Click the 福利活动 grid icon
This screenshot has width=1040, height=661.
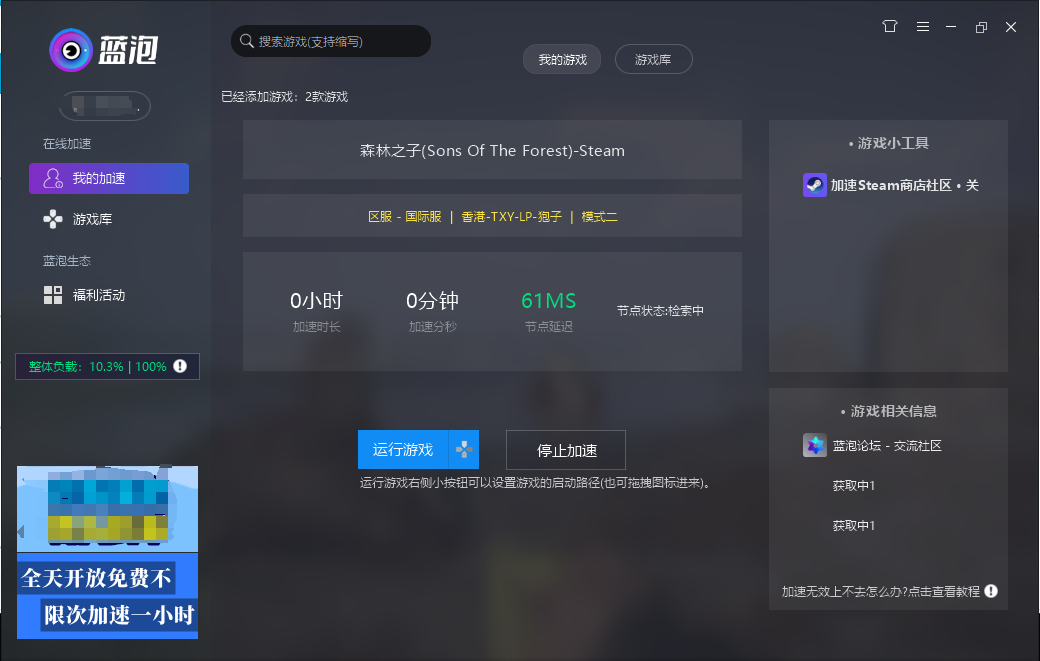point(52,295)
